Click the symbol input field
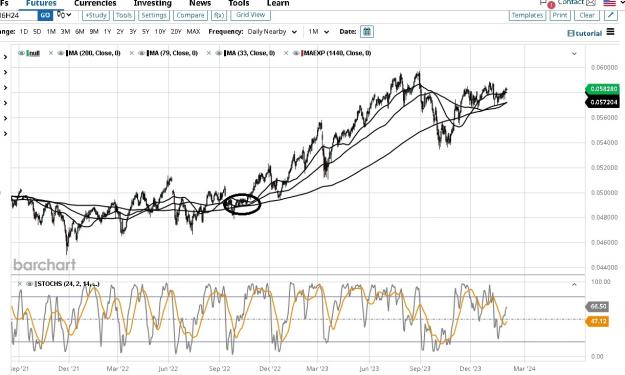This screenshot has width=625, height=375. pyautogui.click(x=18, y=15)
